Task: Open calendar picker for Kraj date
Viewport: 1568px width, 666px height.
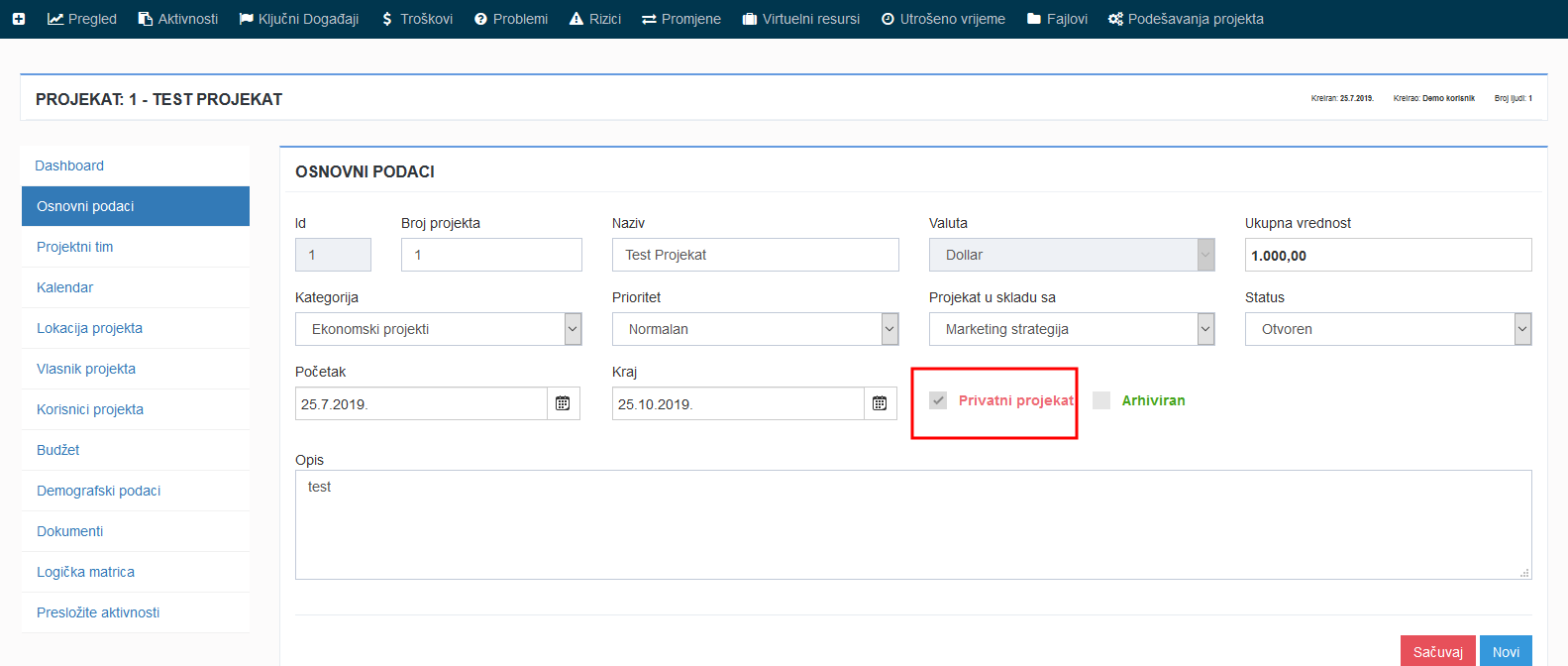Action: 880,403
